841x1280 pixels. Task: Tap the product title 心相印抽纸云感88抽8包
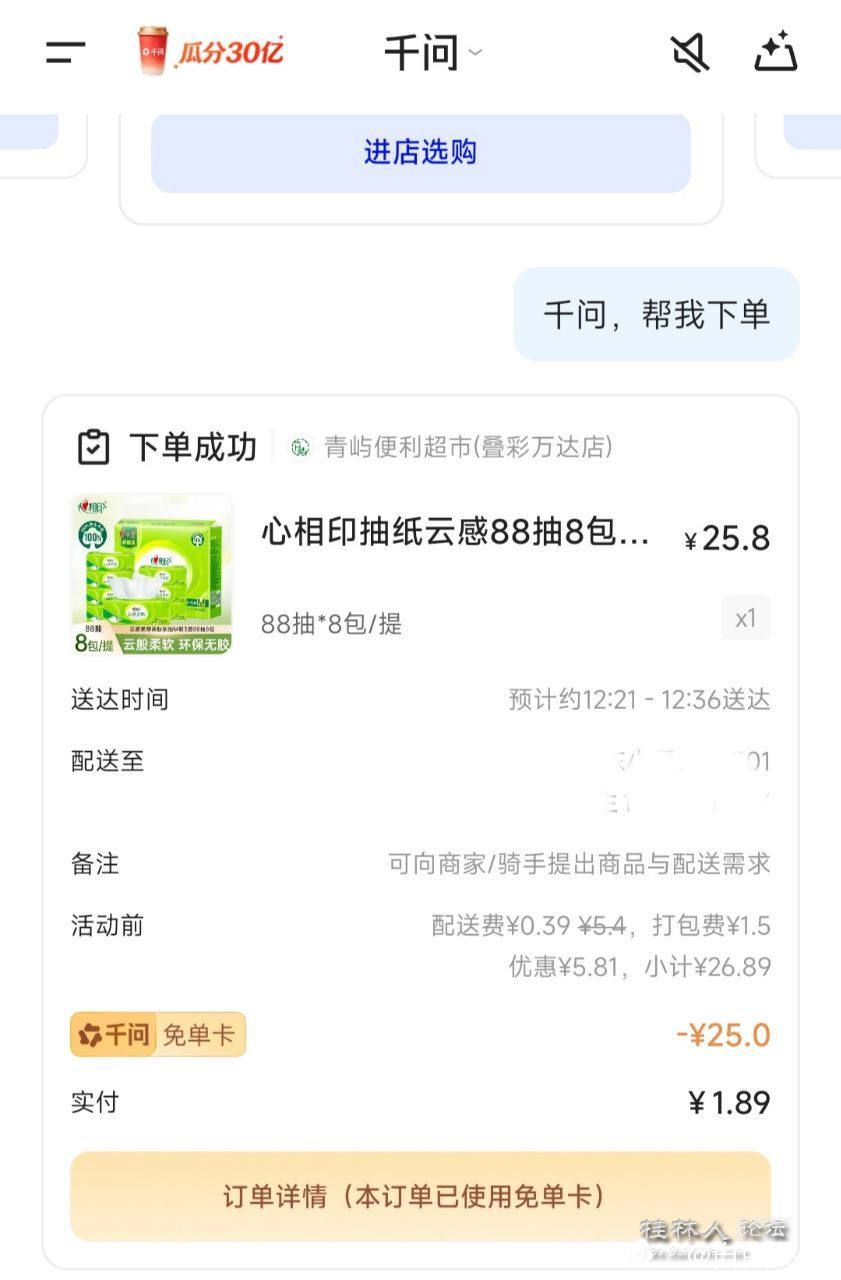pos(455,534)
